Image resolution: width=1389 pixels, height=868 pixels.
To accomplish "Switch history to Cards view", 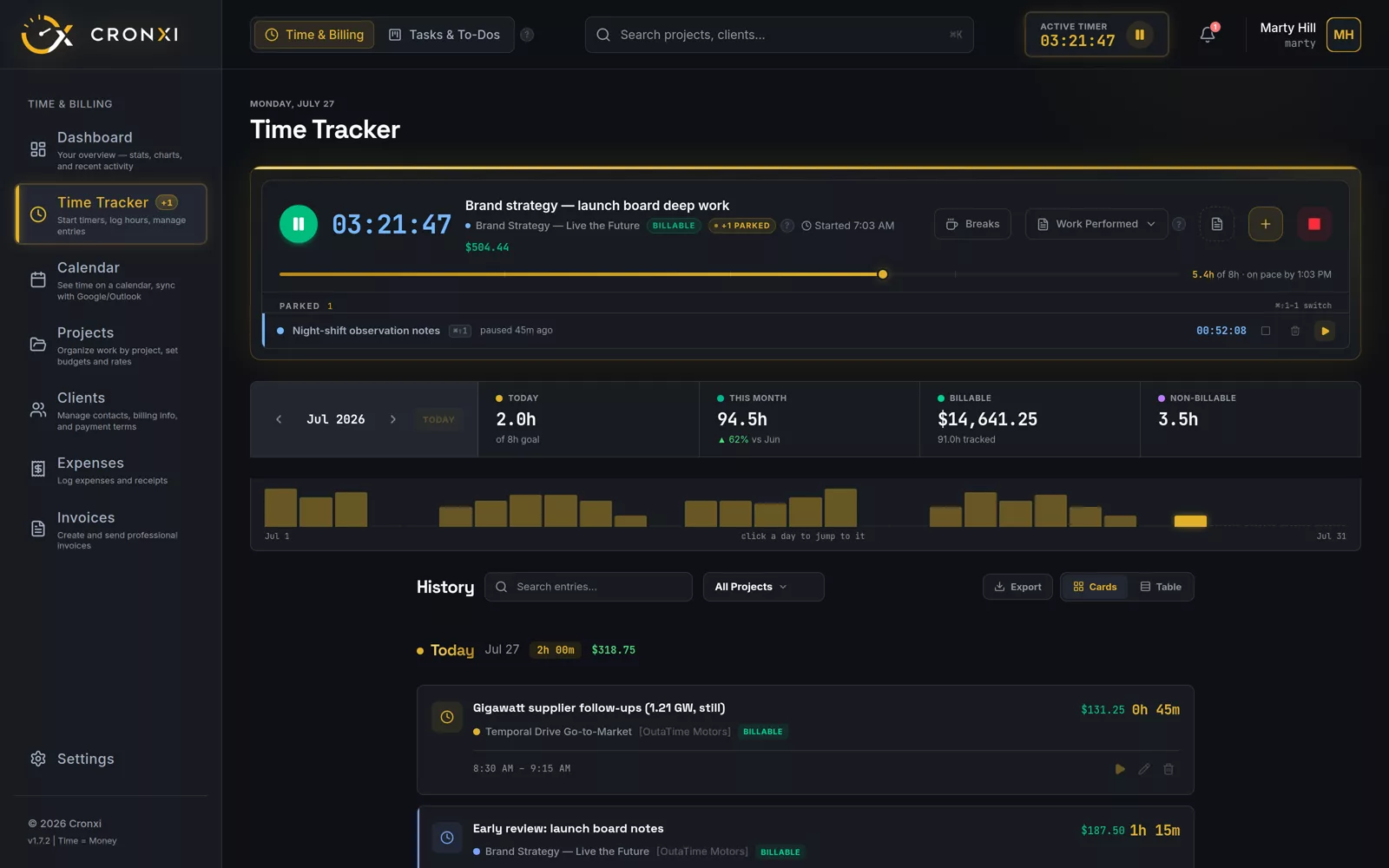I will point(1095,587).
